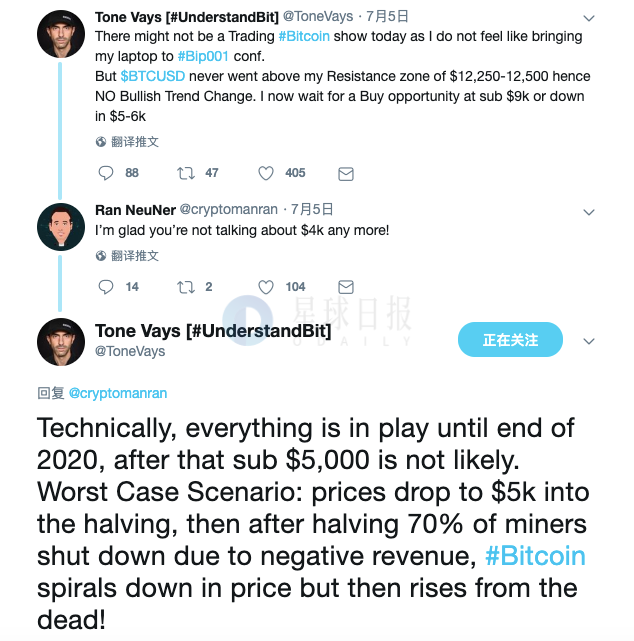Send Tone Vays' first tweet via message
Screen dimensions: 634x641
tap(346, 173)
